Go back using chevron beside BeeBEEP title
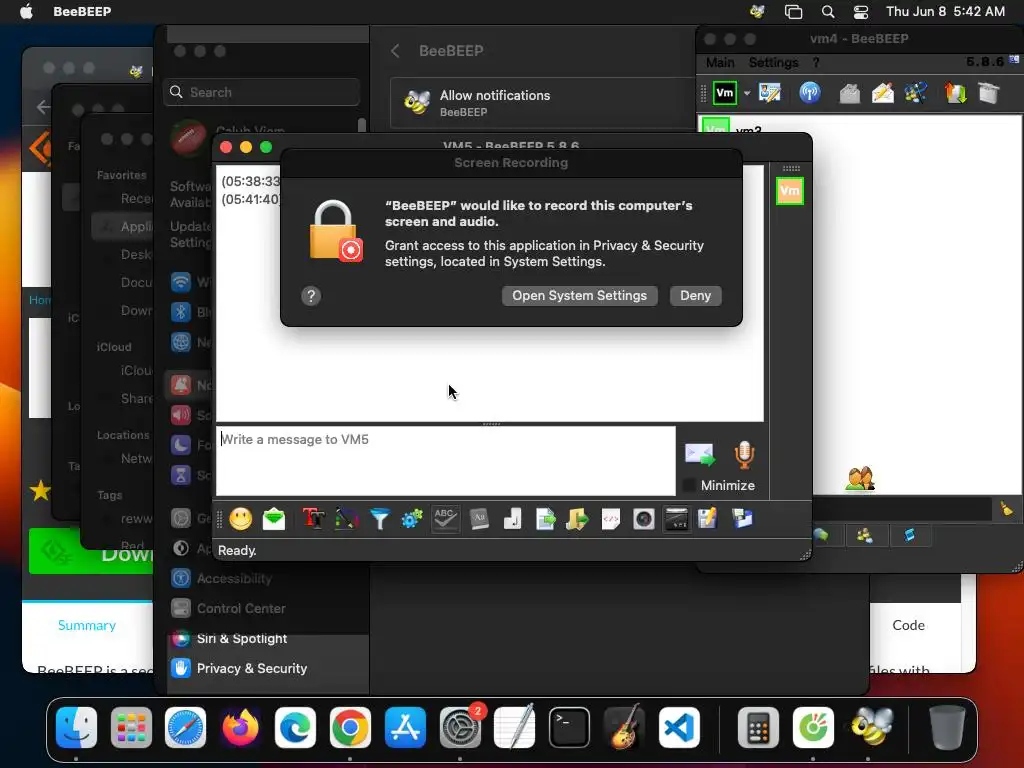The height and width of the screenshot is (768, 1024). point(395,51)
